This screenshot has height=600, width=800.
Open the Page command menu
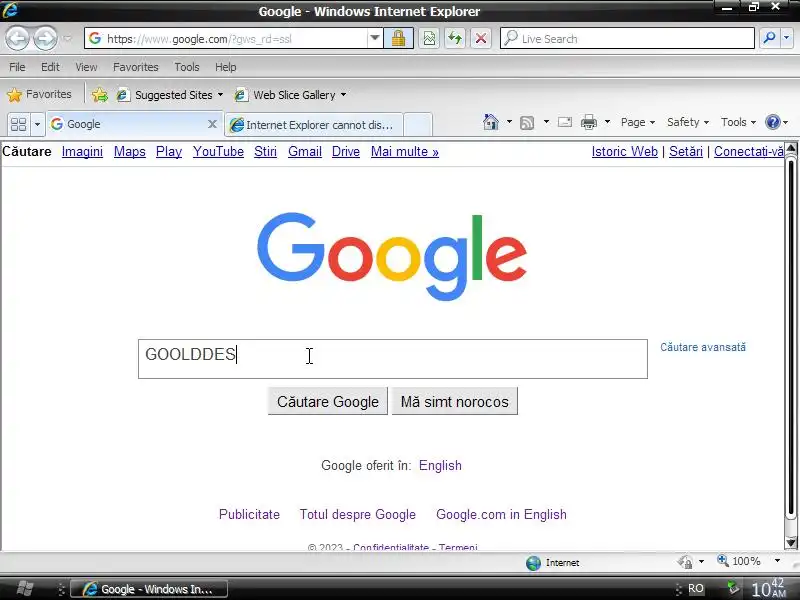pyautogui.click(x=638, y=122)
